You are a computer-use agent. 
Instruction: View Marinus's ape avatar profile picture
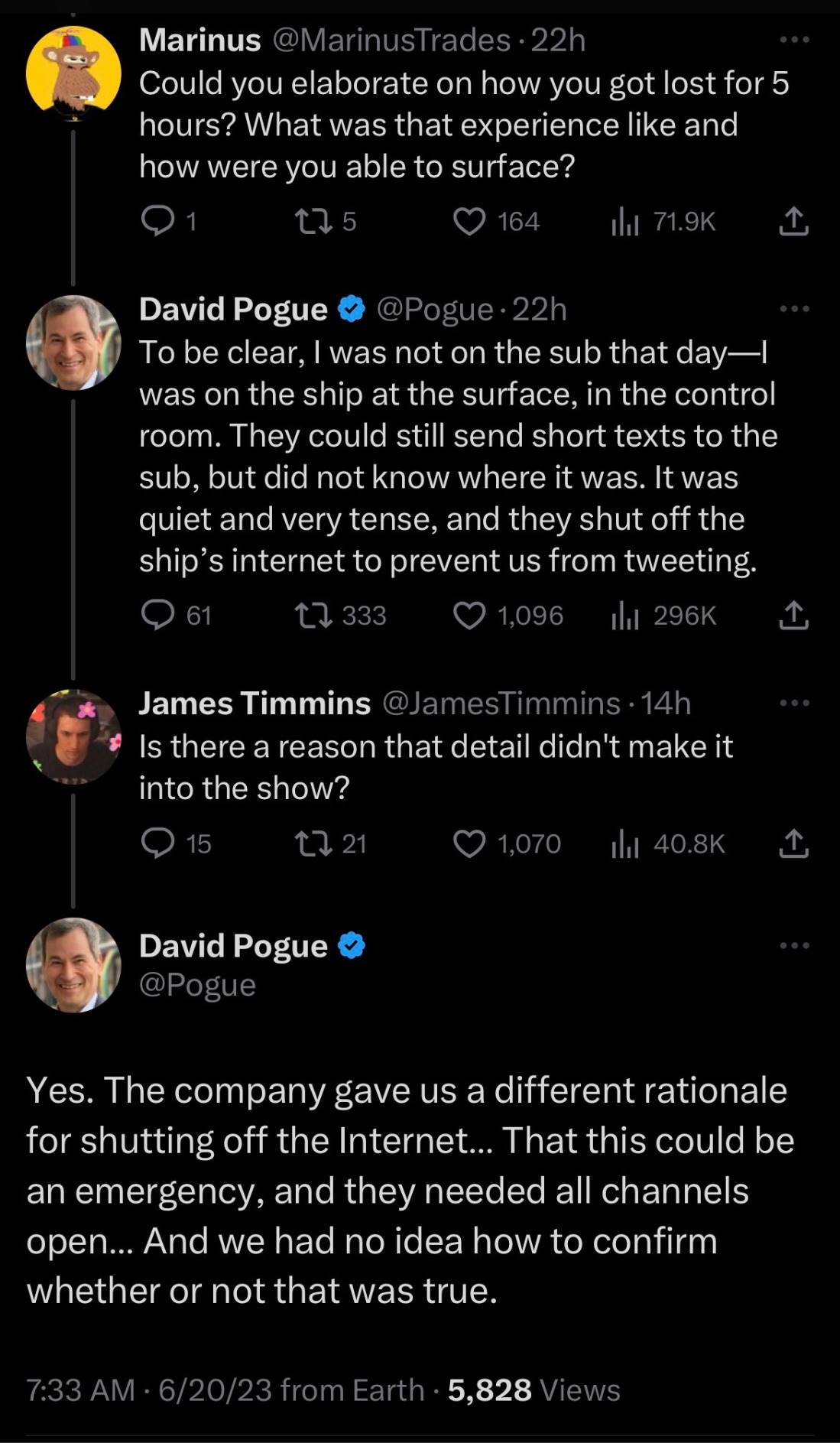point(73,73)
